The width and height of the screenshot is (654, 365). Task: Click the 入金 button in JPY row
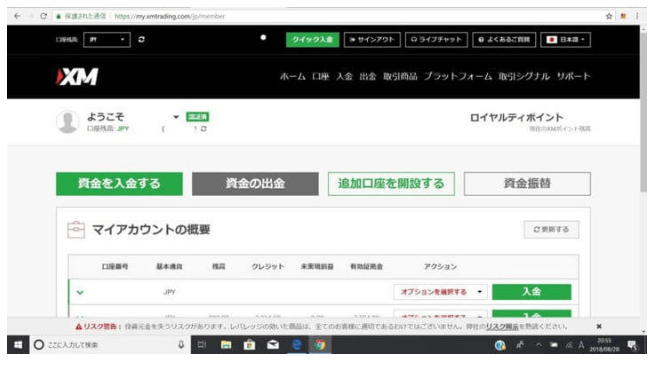click(532, 292)
